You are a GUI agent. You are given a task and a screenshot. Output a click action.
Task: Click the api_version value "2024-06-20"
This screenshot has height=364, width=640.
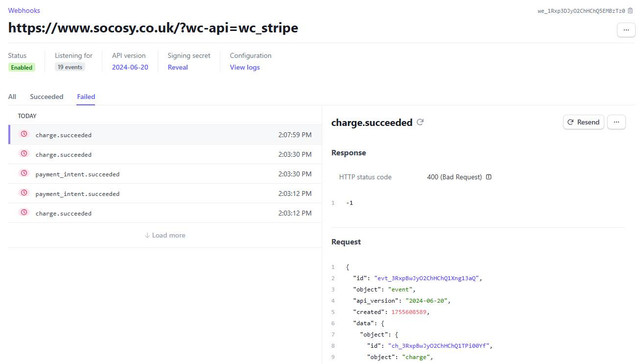427,301
